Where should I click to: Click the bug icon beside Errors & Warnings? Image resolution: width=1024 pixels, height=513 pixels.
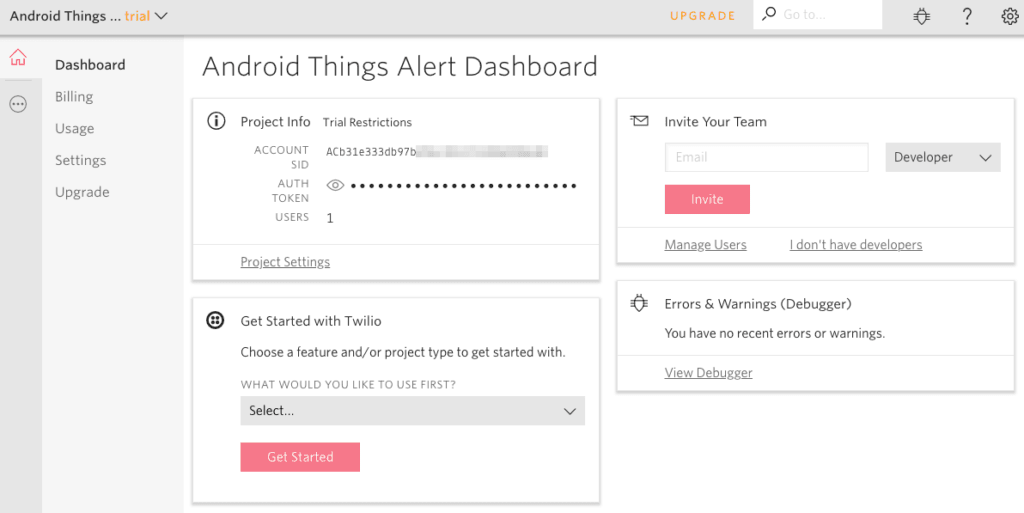(x=639, y=303)
